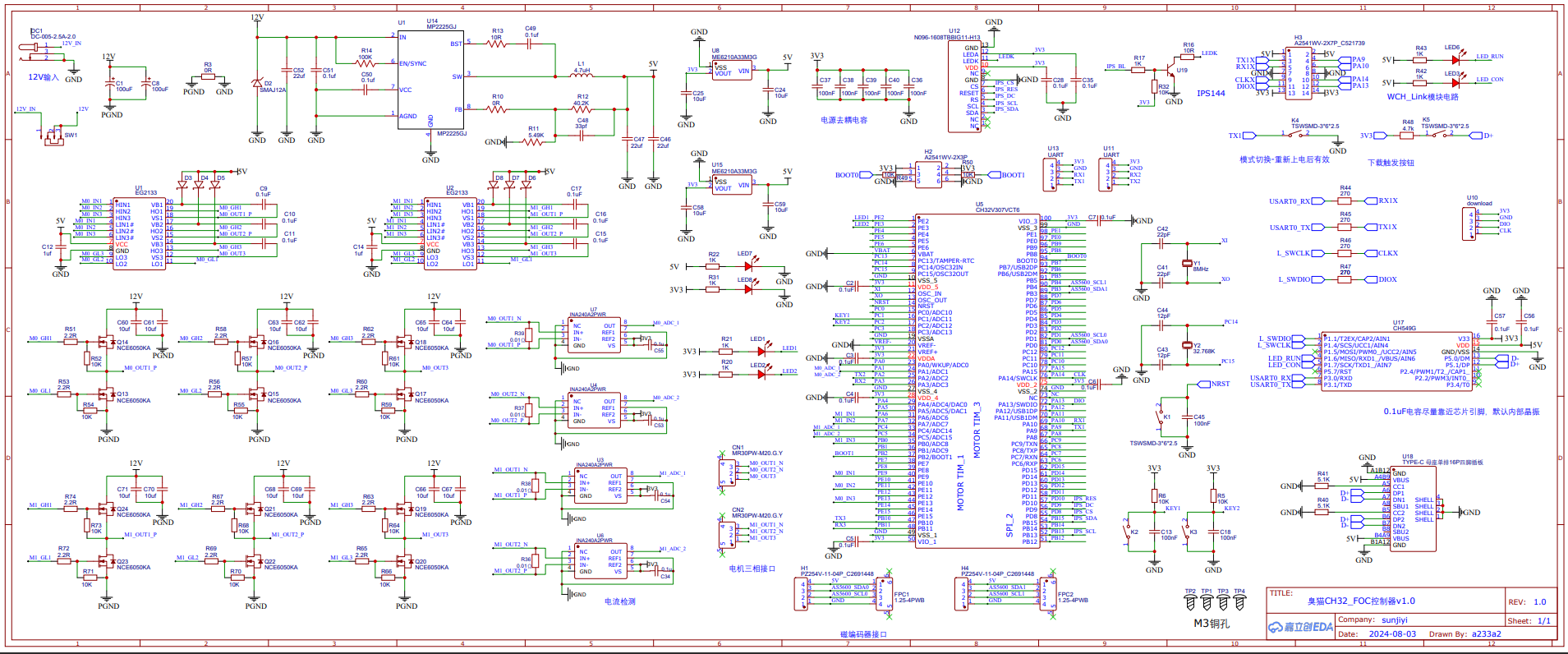Click the LED6 diode symbol
Viewport: 1568px width, 654px height.
point(1455,60)
